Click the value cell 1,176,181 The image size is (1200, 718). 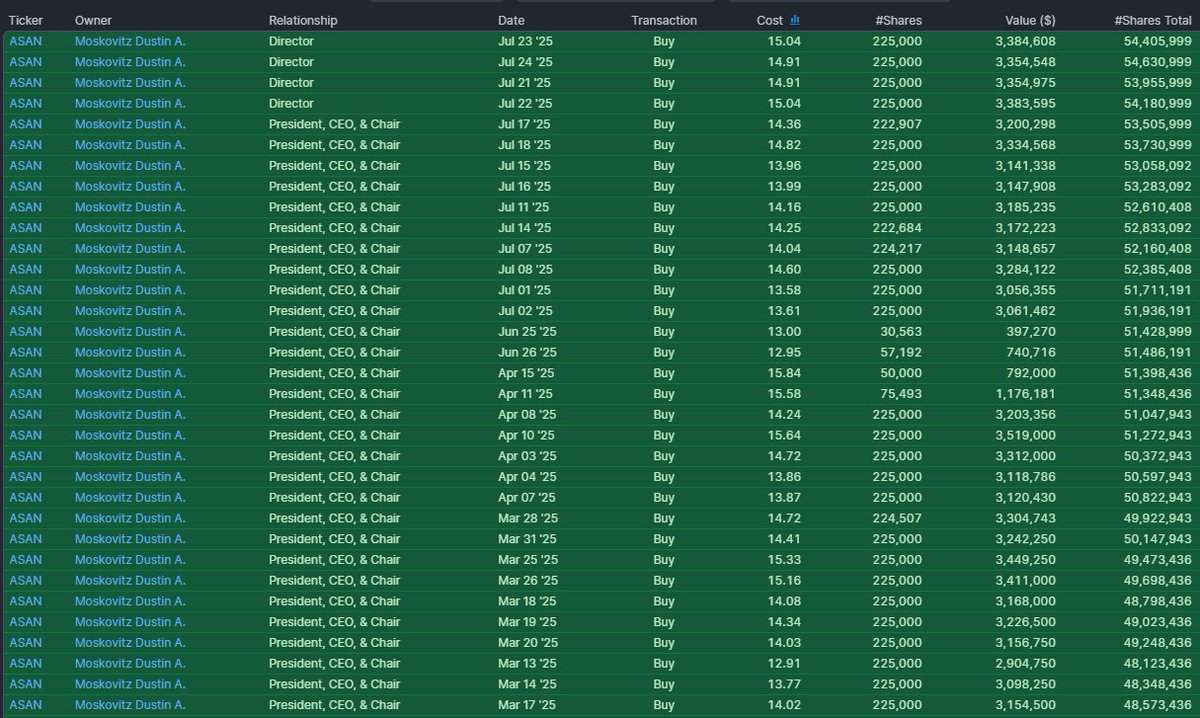pyautogui.click(x=1026, y=394)
